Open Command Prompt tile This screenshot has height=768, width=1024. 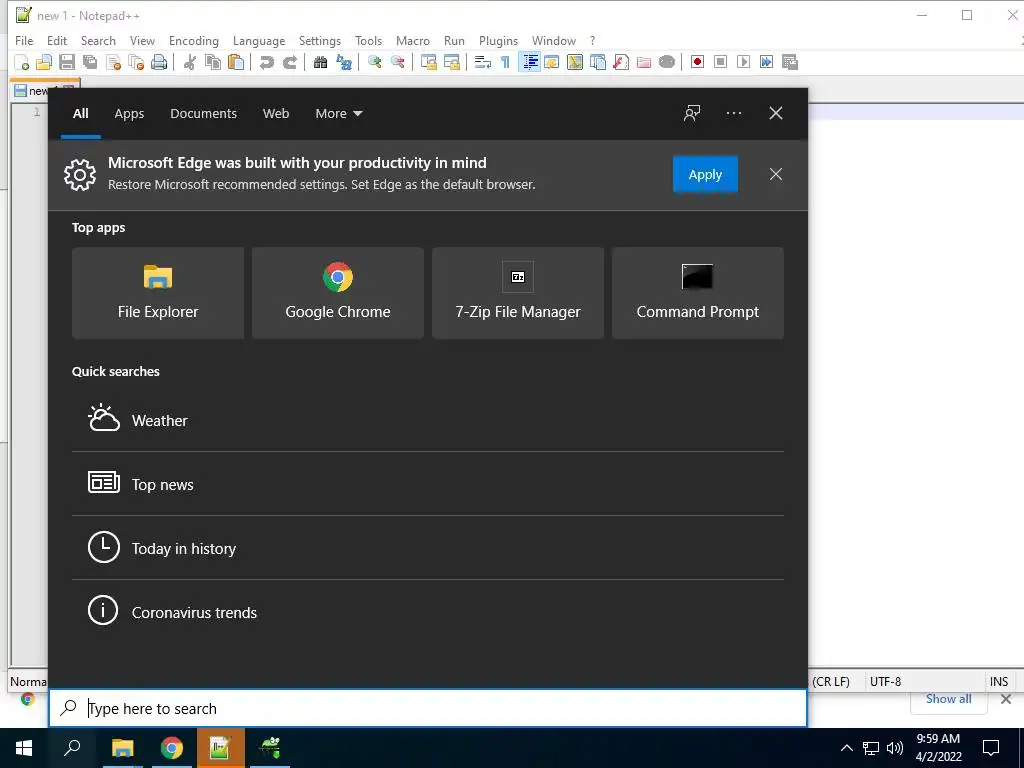coord(697,293)
